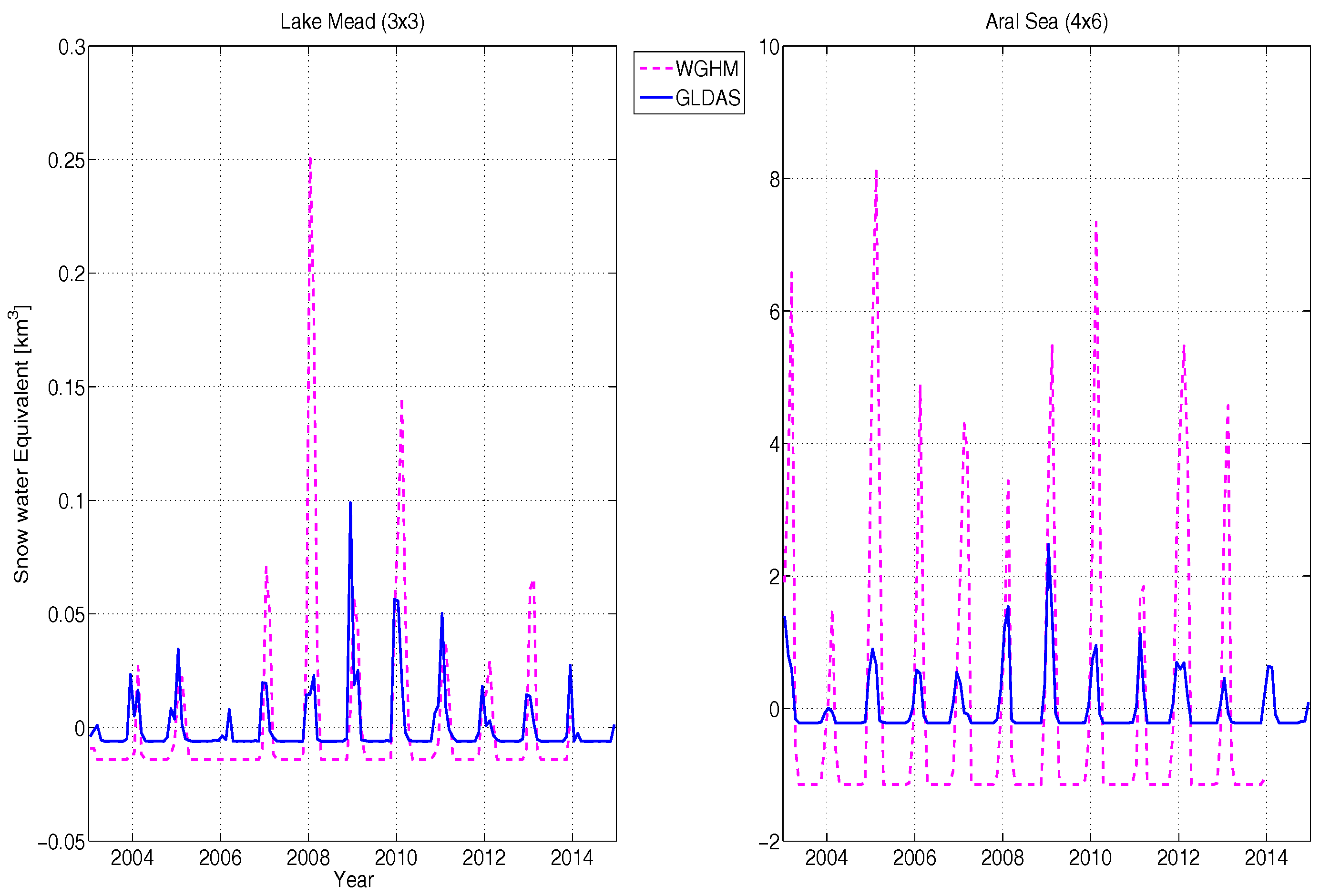1320x896 pixels.
Task: Click the '2006' tick under Lake Mead chart
Action: [220, 857]
